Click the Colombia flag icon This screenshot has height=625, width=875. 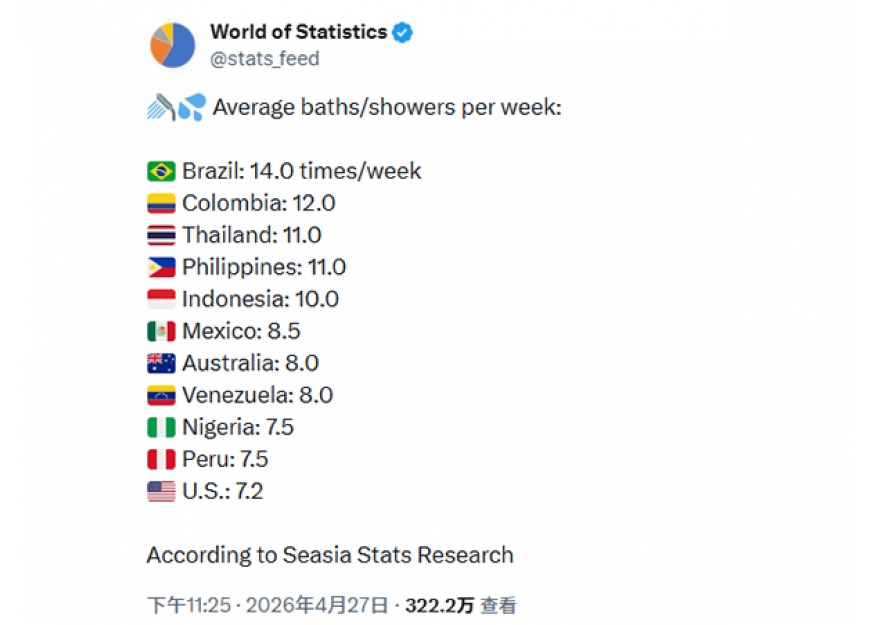tap(161, 203)
